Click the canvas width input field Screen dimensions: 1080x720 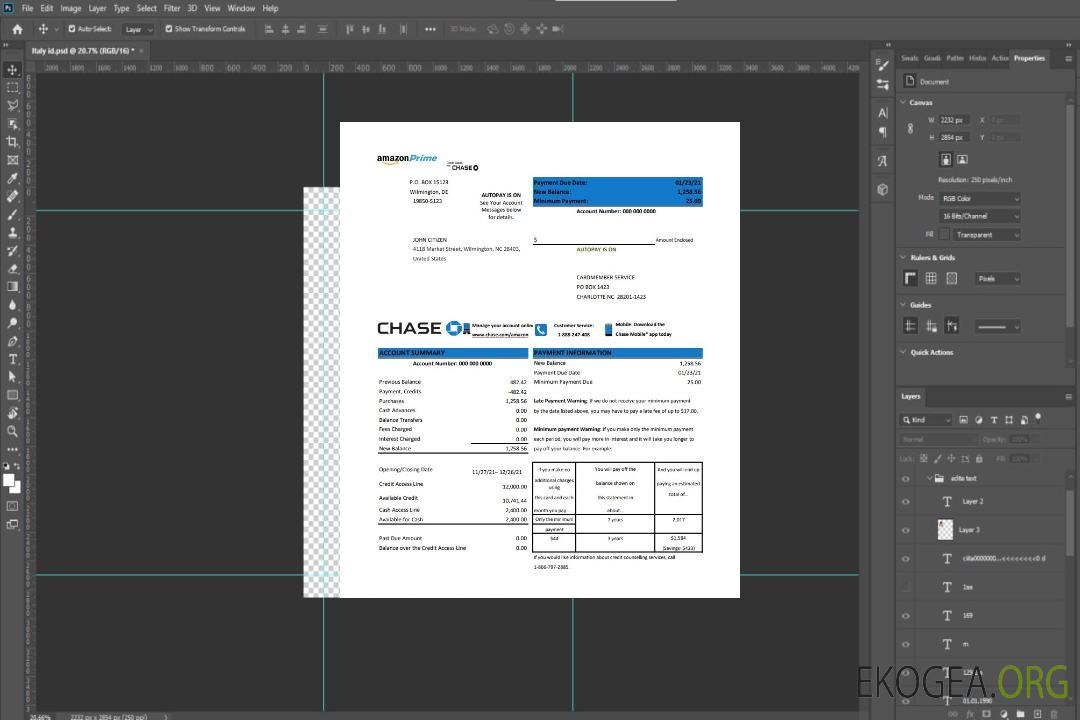(x=955, y=120)
